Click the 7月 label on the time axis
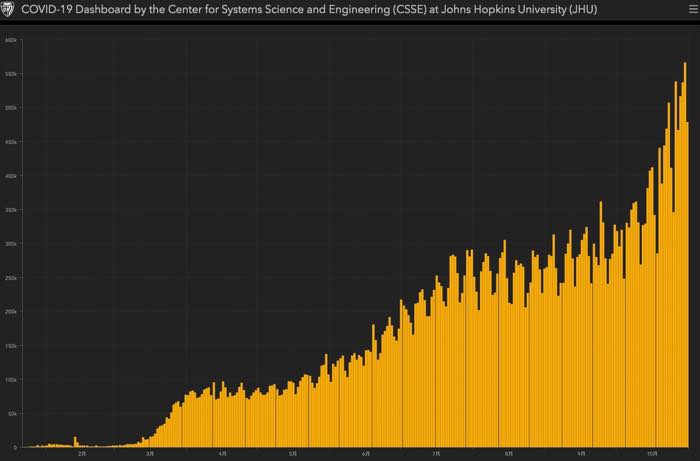This screenshot has width=700, height=461. (x=436, y=453)
